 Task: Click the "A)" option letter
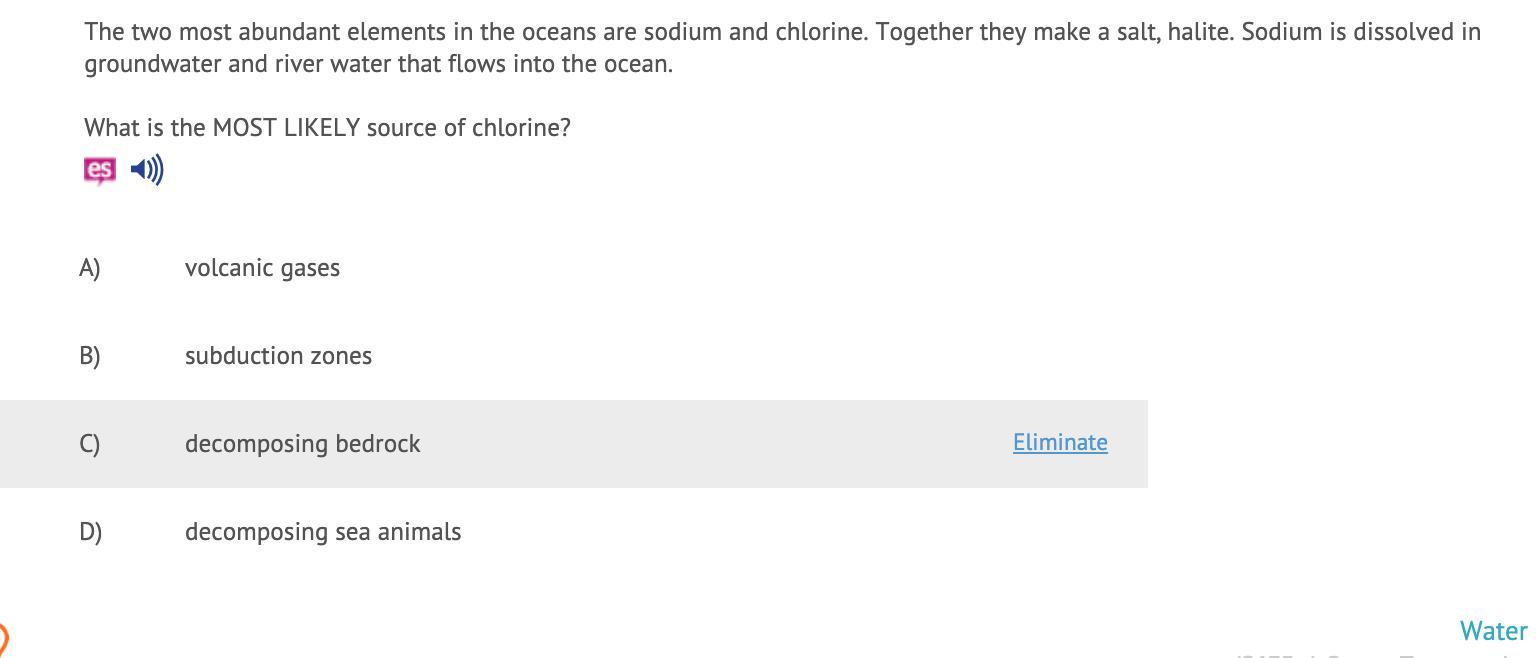(x=90, y=268)
